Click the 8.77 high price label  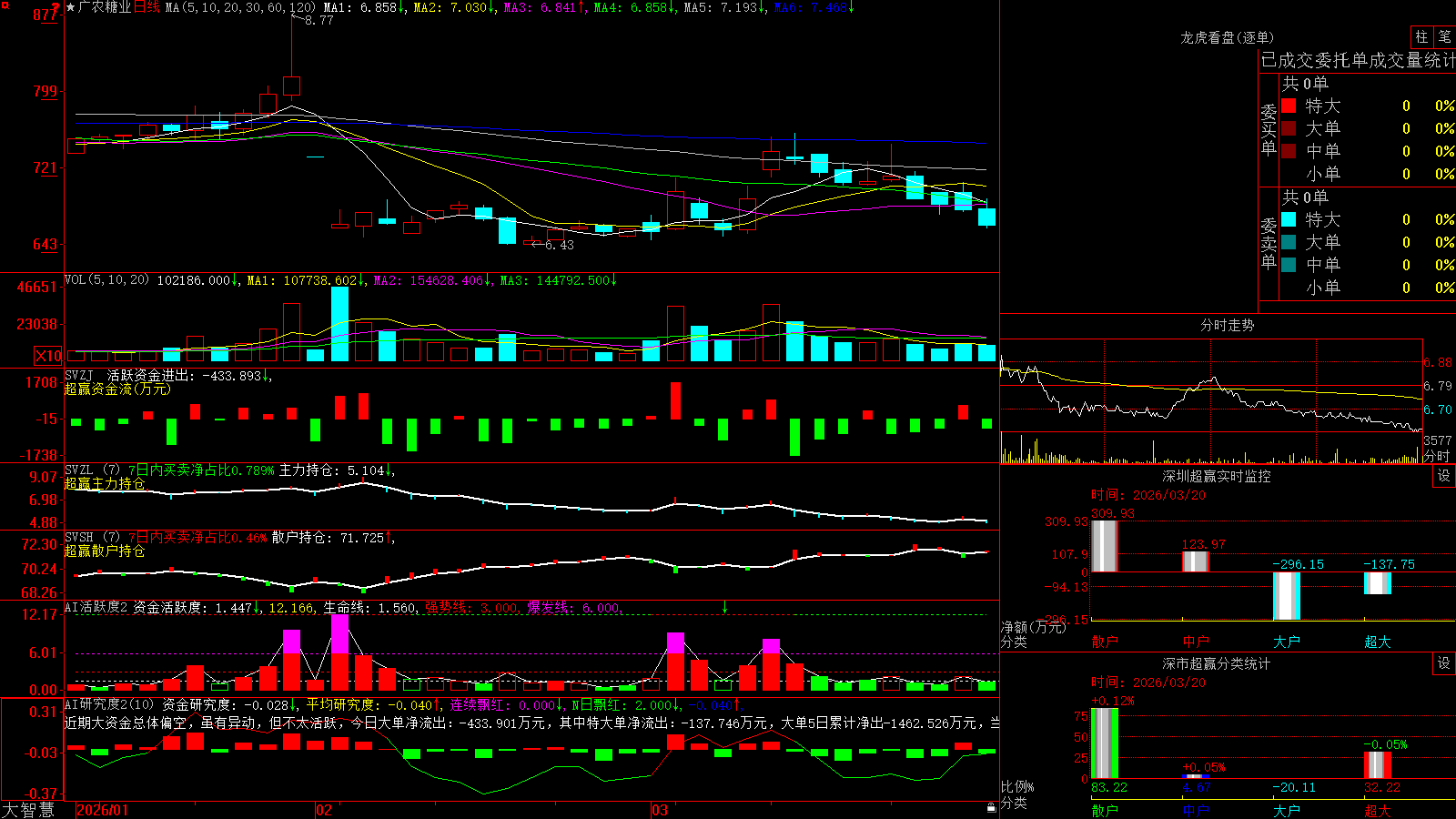pos(318,20)
